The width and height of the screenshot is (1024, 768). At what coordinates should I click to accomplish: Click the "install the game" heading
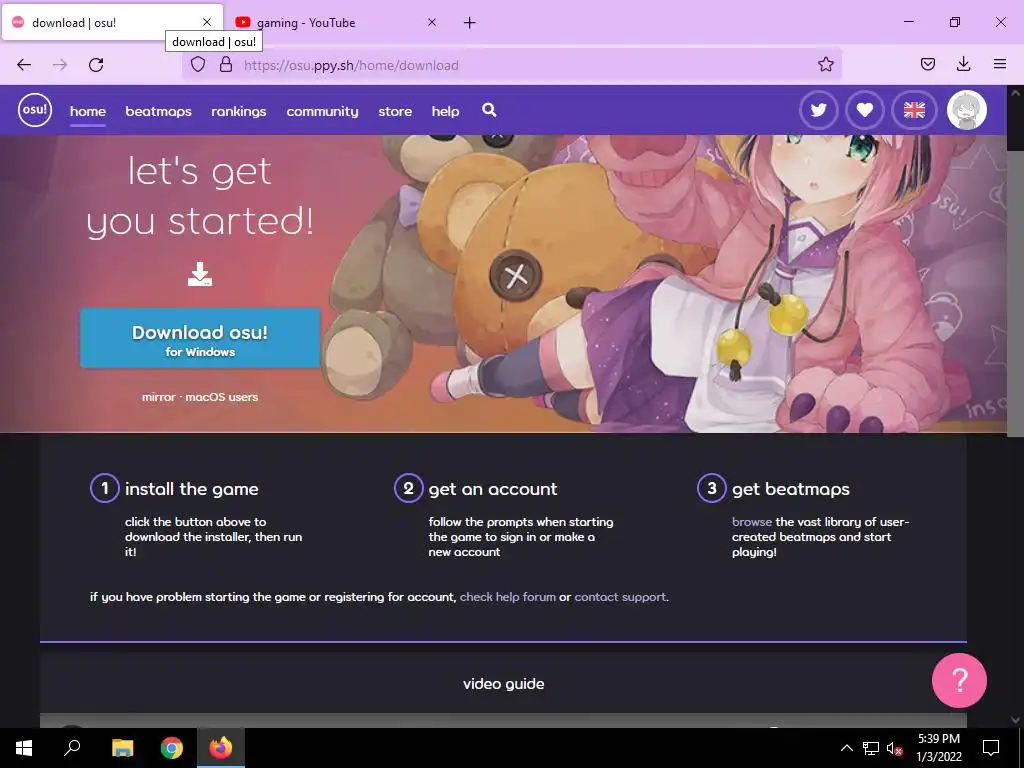191,488
